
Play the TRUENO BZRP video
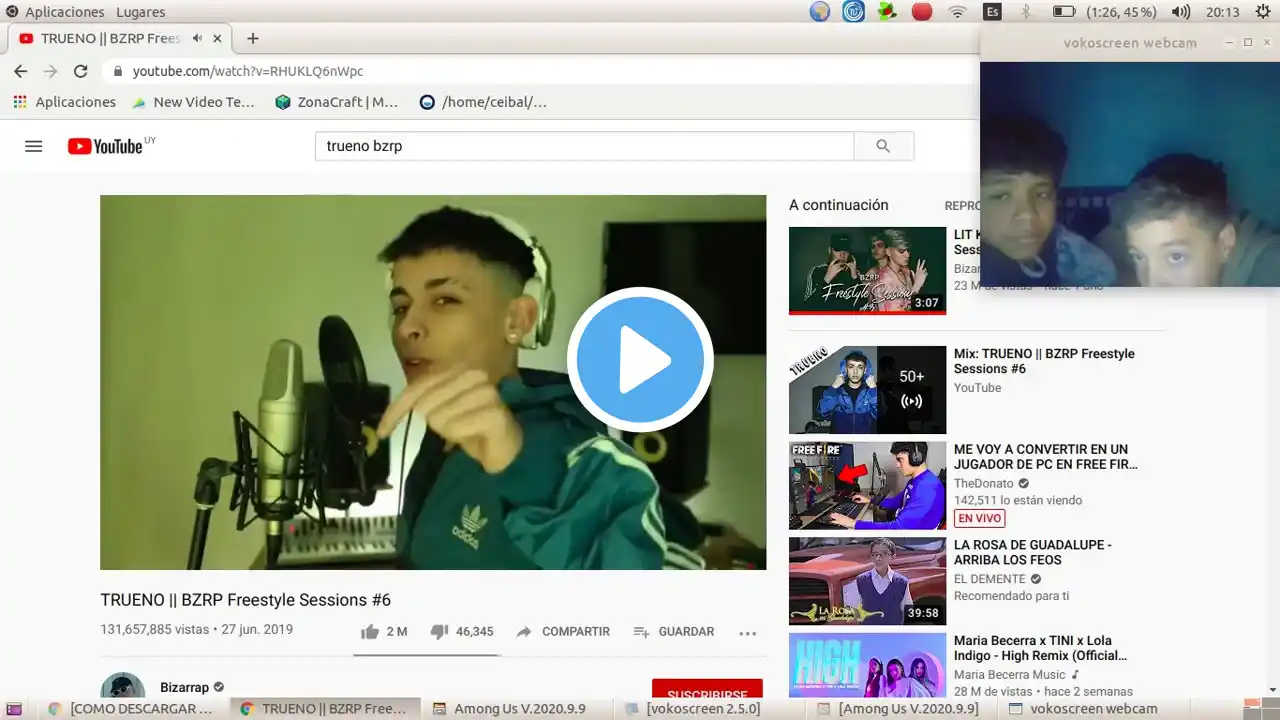(x=640, y=360)
